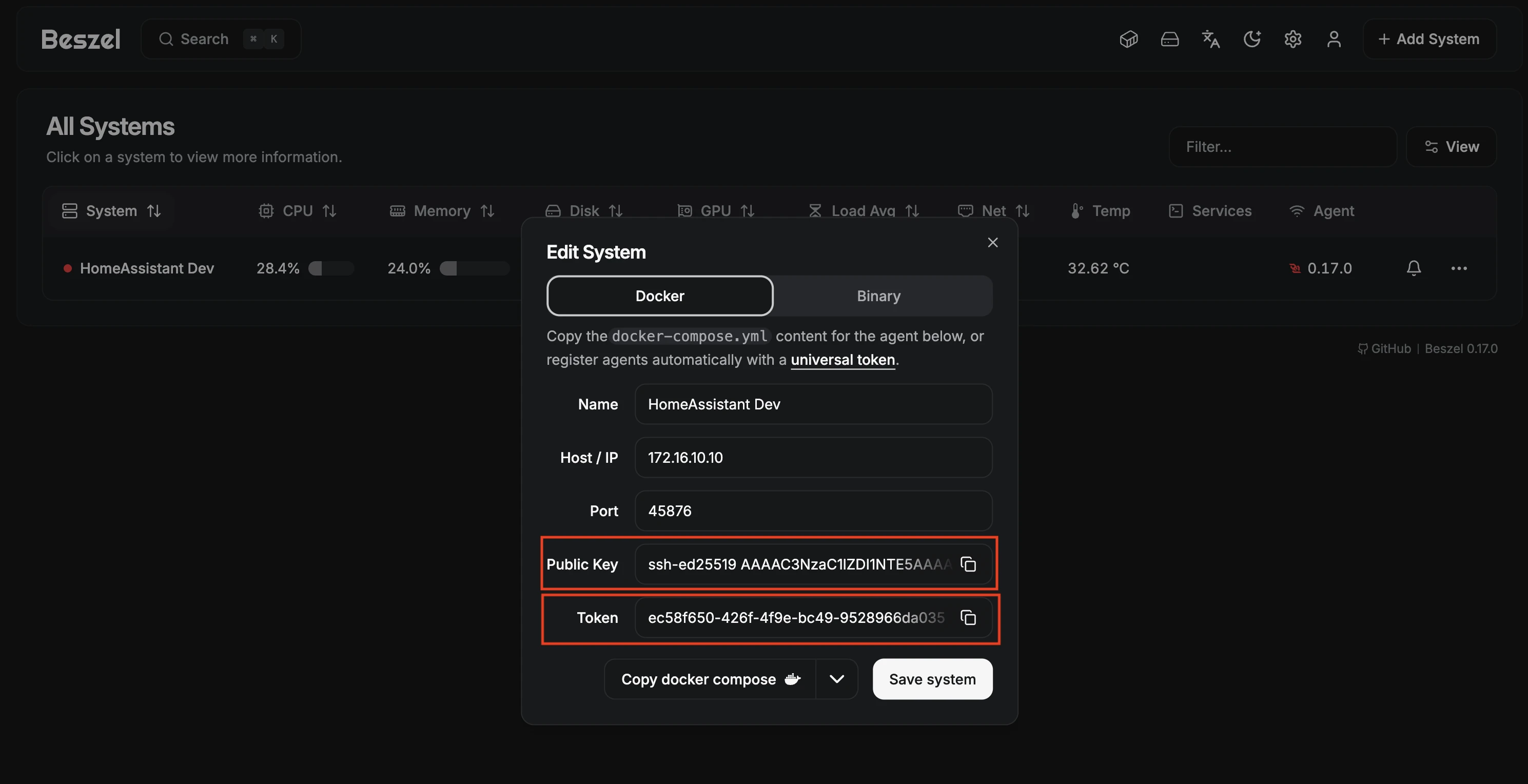Click the Services column header

pyautogui.click(x=1210, y=210)
